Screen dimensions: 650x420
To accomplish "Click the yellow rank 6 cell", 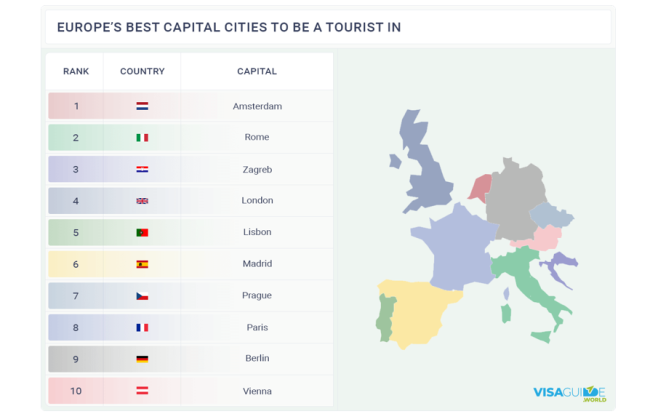I will coord(75,264).
